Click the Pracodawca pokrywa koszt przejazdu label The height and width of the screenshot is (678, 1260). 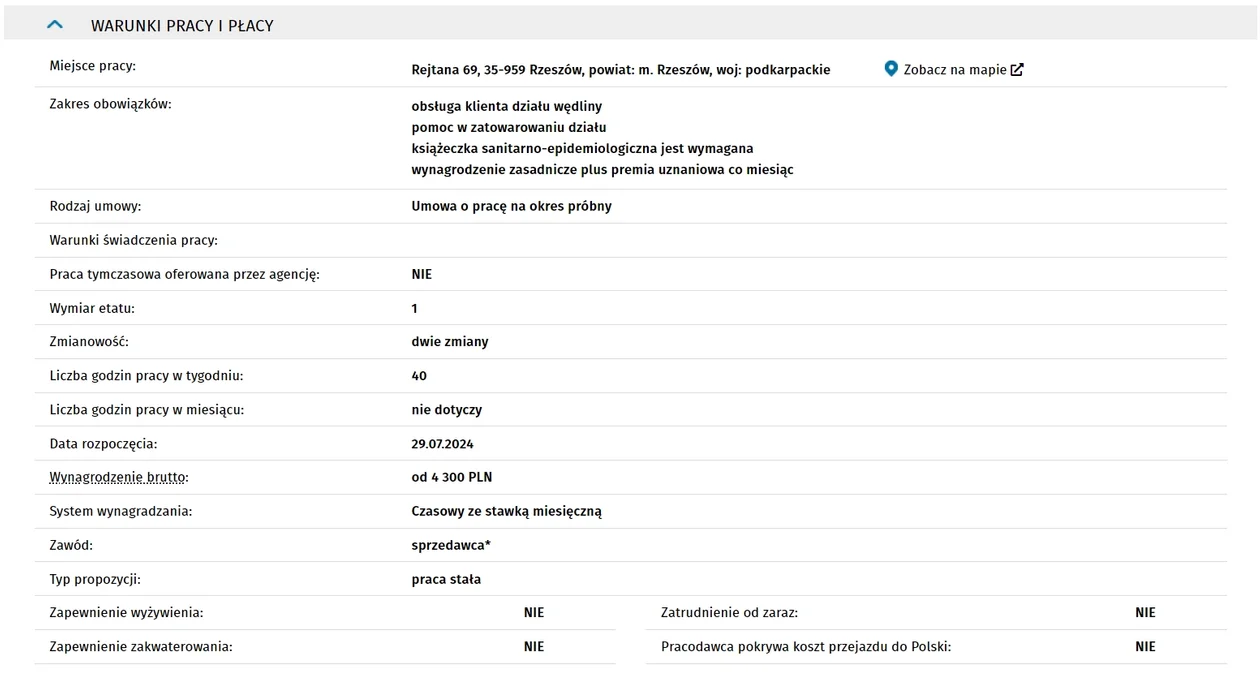click(806, 647)
